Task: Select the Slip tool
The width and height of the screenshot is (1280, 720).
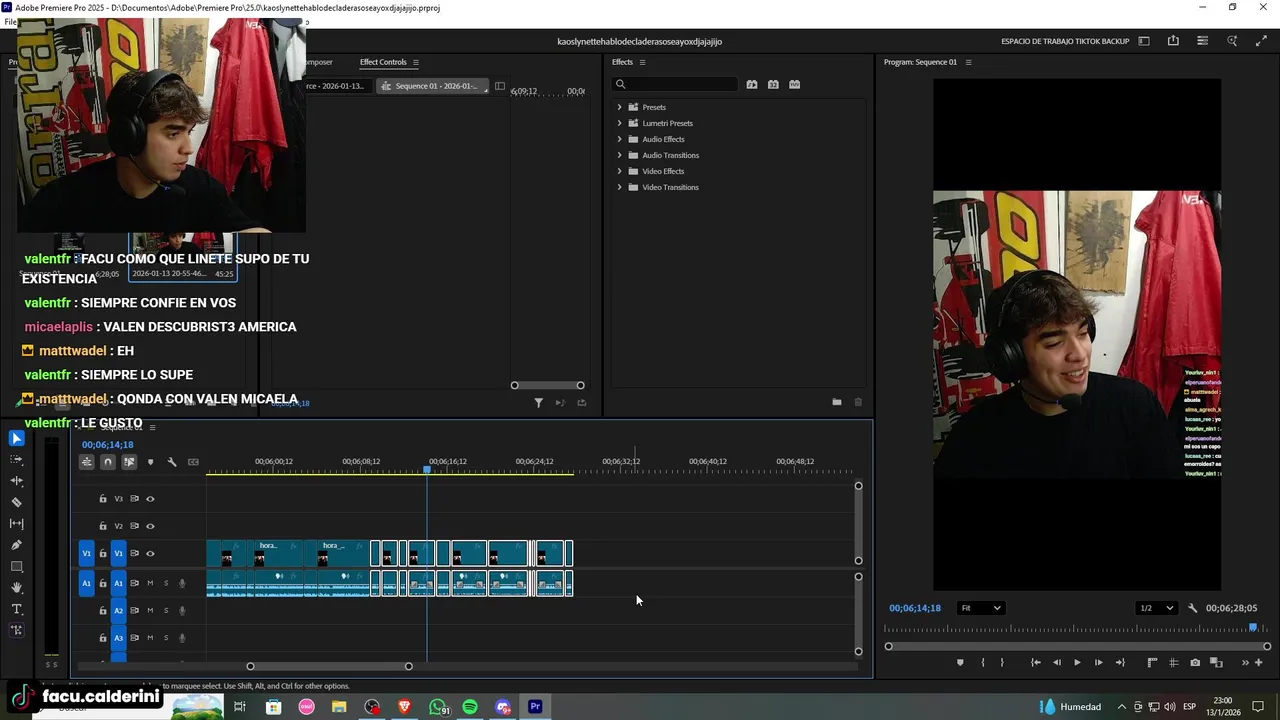Action: pos(16,523)
